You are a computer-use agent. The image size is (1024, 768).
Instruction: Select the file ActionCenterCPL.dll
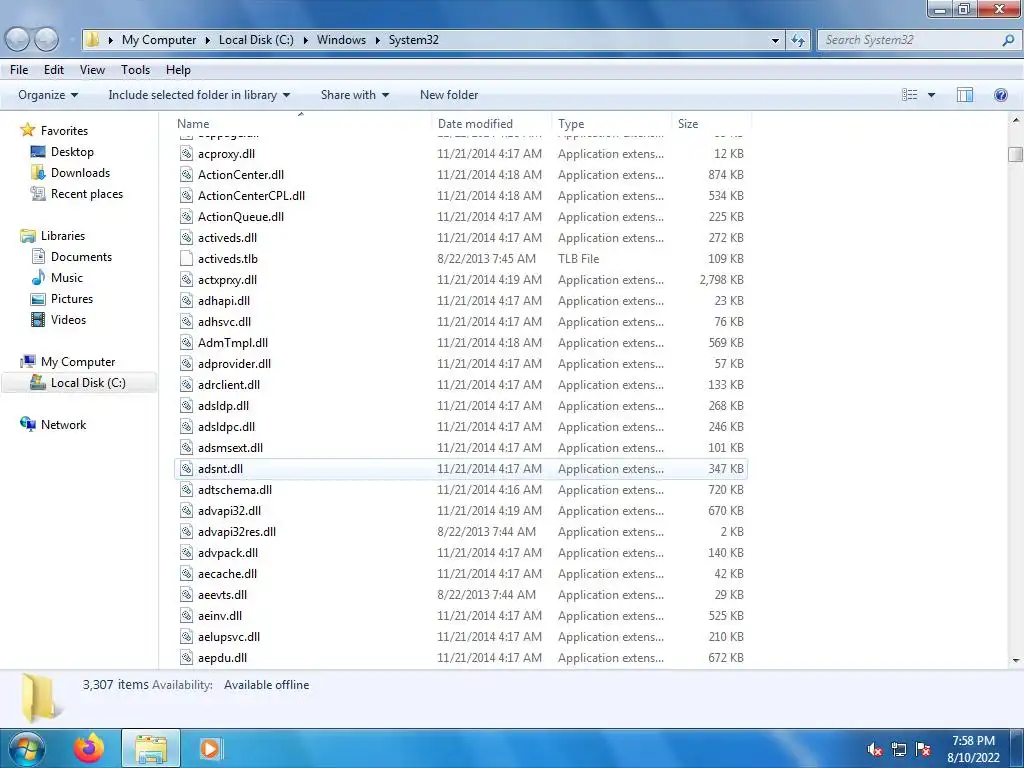pyautogui.click(x=460, y=195)
